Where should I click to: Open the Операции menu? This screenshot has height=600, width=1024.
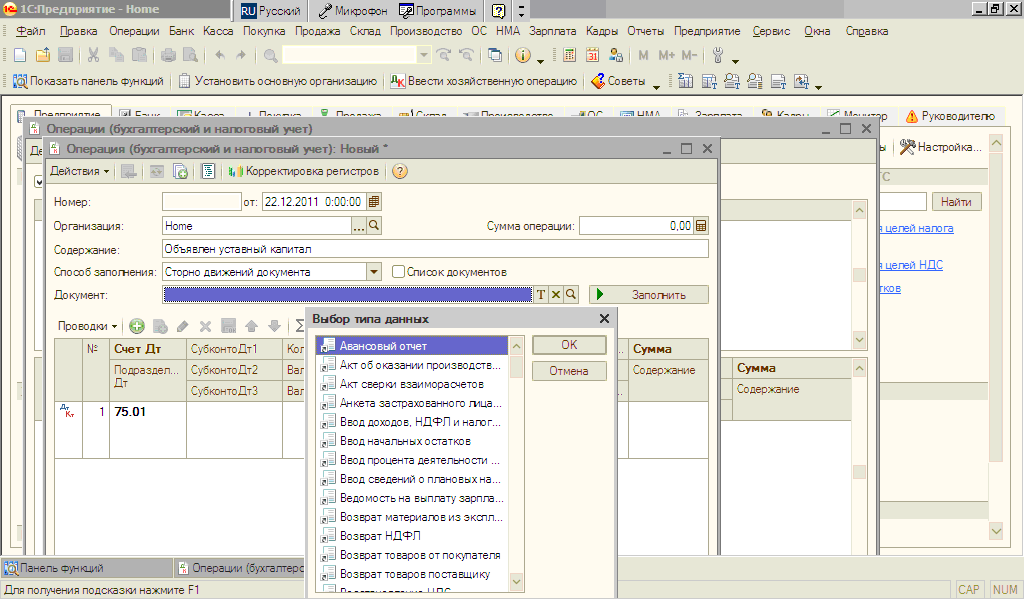coord(134,31)
